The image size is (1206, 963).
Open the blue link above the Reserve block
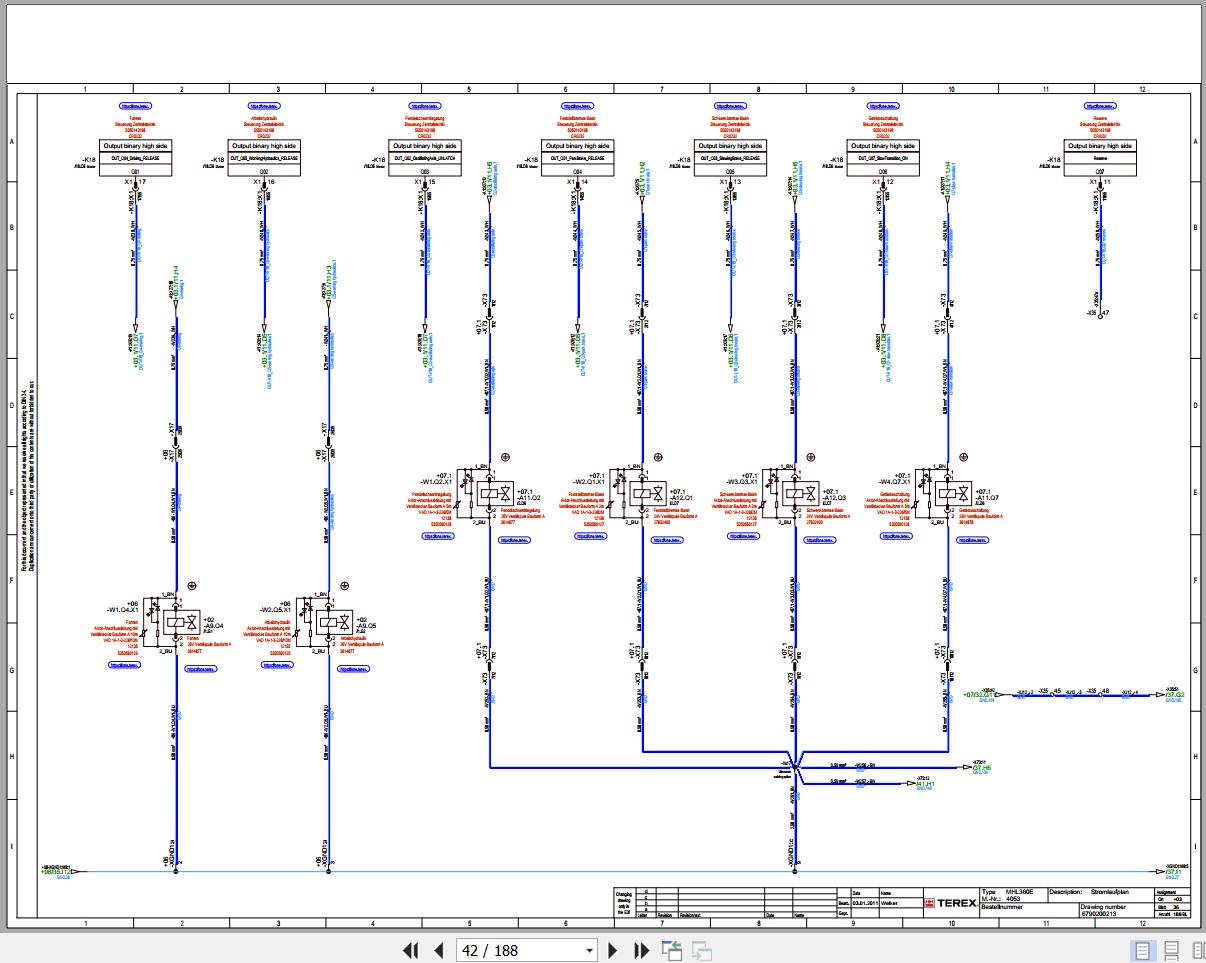point(1099,105)
